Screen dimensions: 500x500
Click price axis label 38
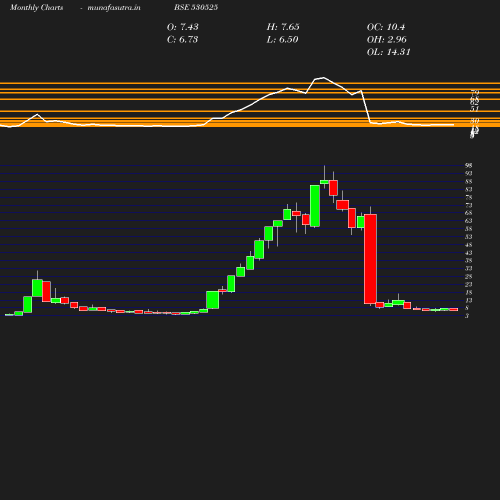coord(469,261)
